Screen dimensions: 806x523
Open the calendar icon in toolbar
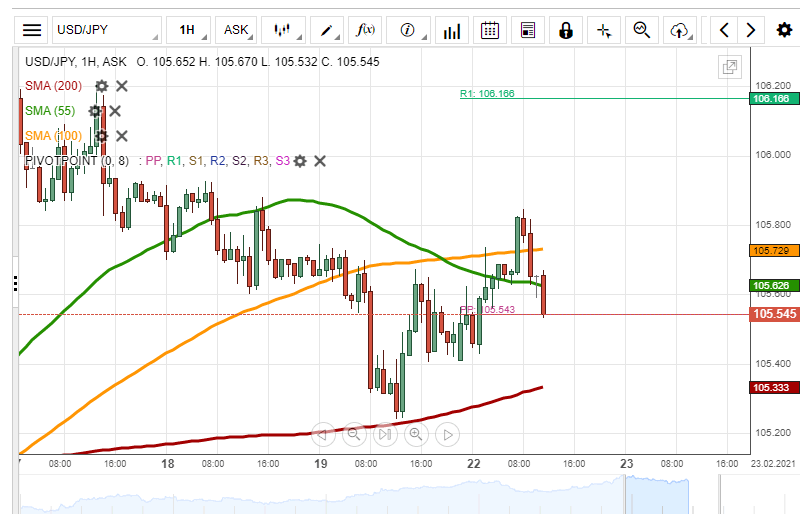coord(490,30)
